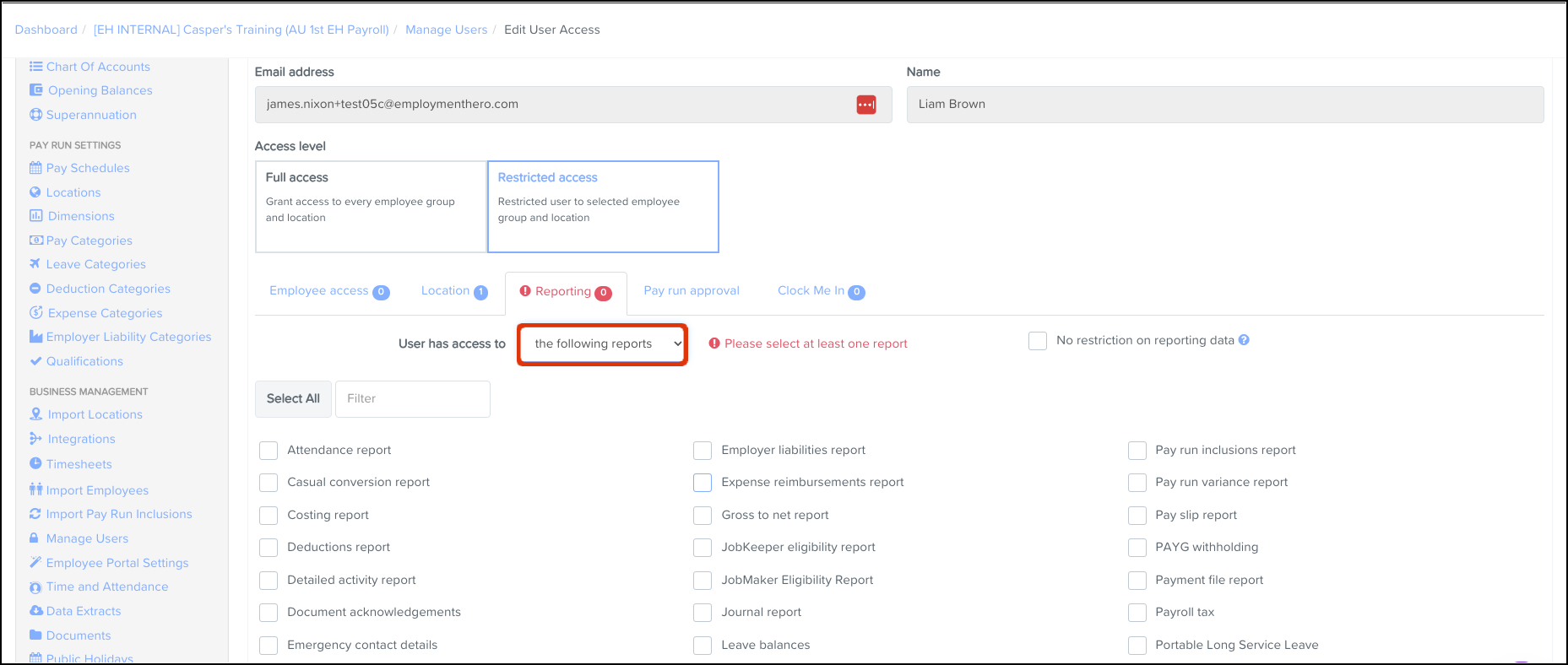Select the Pay slip report checkbox
The height and width of the screenshot is (665, 1568).
click(x=1137, y=516)
